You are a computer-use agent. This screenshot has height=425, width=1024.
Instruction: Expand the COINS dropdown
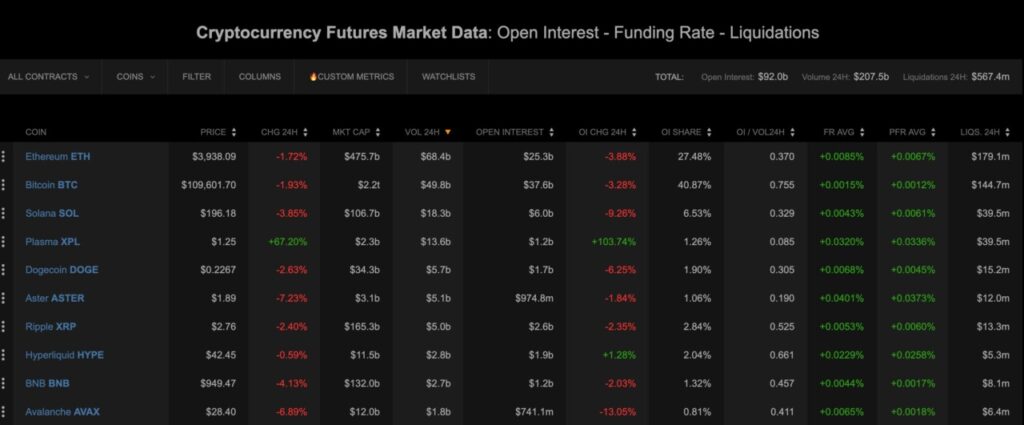pos(135,76)
